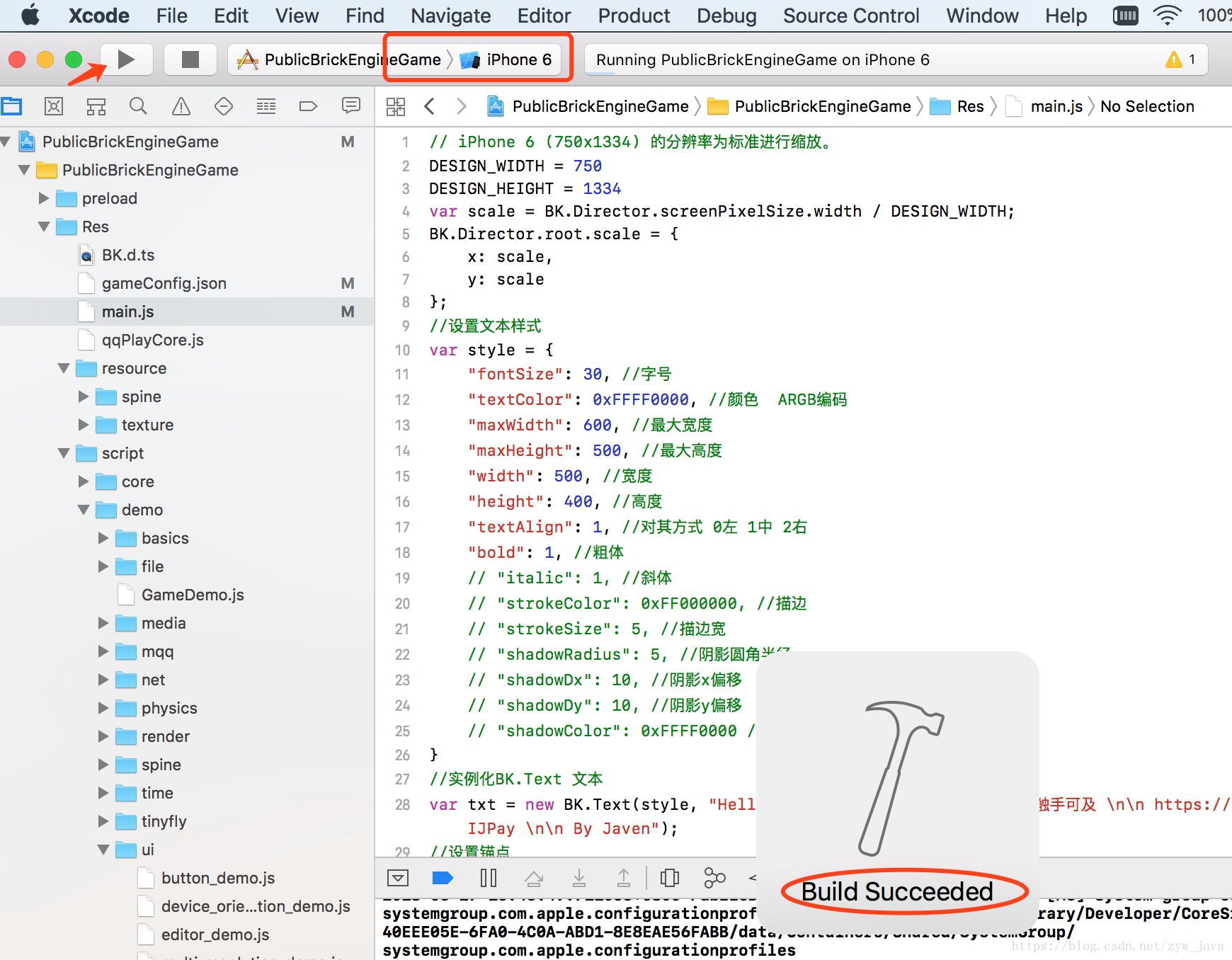This screenshot has height=960, width=1232.
Task: Click the Step Over debug icon
Action: pos(534,878)
